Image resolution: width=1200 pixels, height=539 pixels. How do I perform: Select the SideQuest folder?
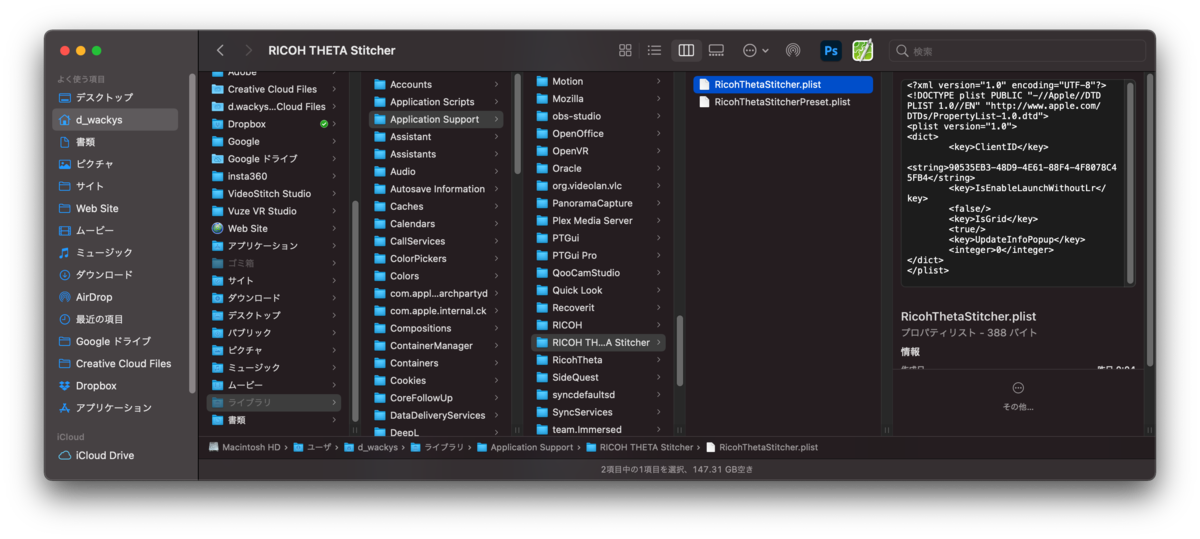click(x=598, y=377)
